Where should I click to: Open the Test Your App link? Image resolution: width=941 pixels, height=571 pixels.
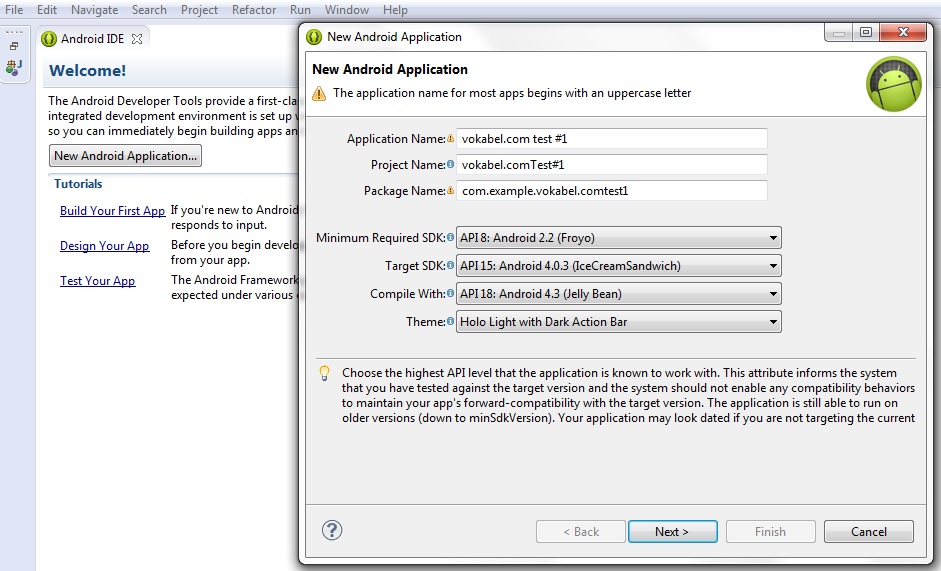(97, 280)
